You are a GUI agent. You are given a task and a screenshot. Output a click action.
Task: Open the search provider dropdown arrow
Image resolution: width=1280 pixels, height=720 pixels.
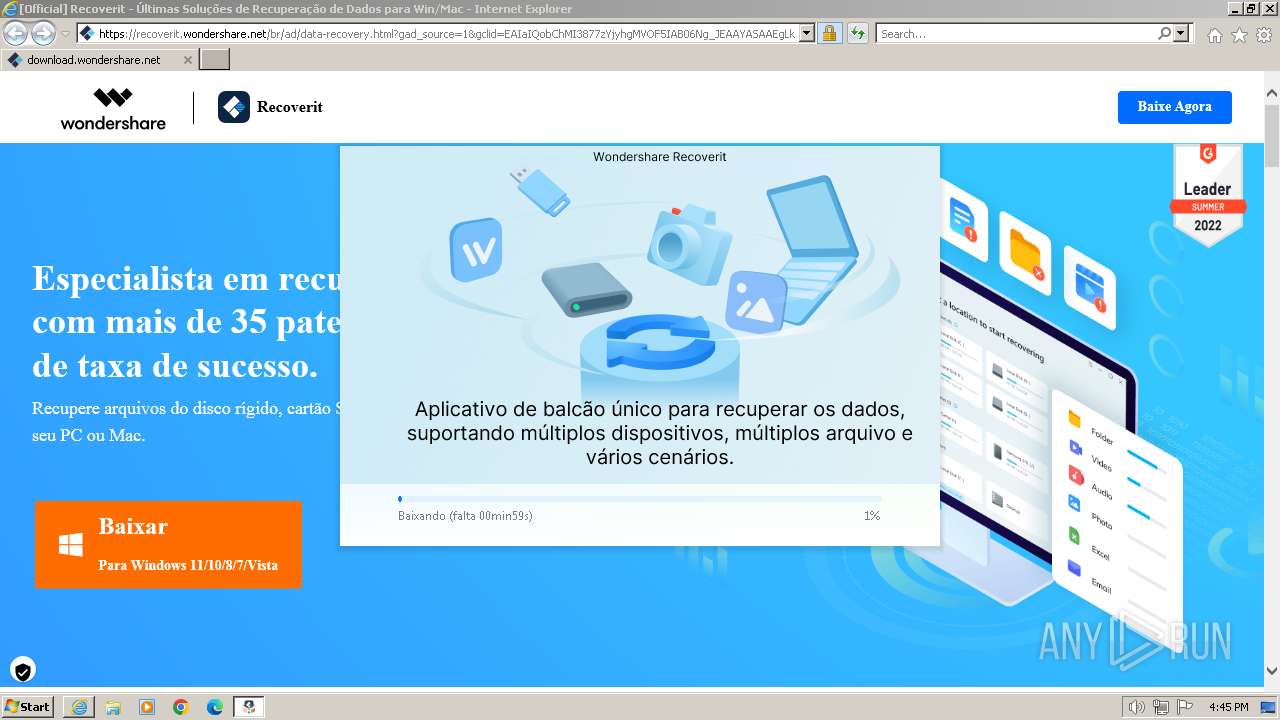pos(1182,34)
